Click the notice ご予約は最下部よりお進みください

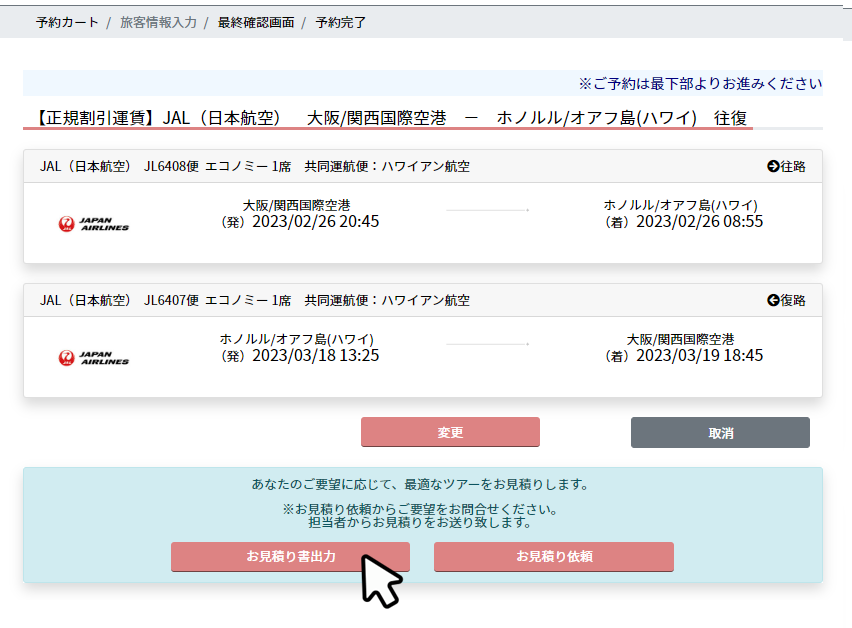point(700,83)
